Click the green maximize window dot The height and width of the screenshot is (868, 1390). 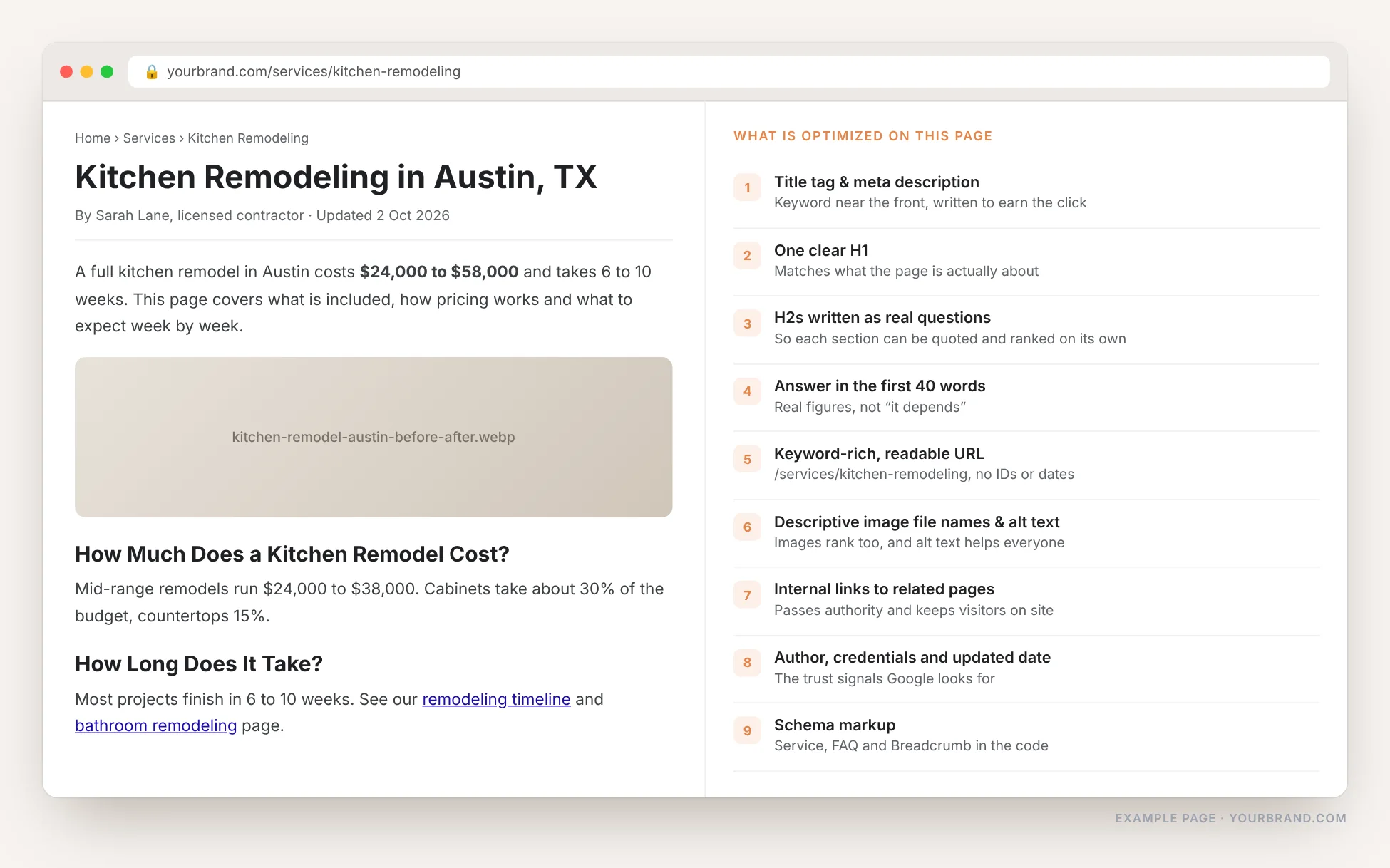tap(107, 71)
